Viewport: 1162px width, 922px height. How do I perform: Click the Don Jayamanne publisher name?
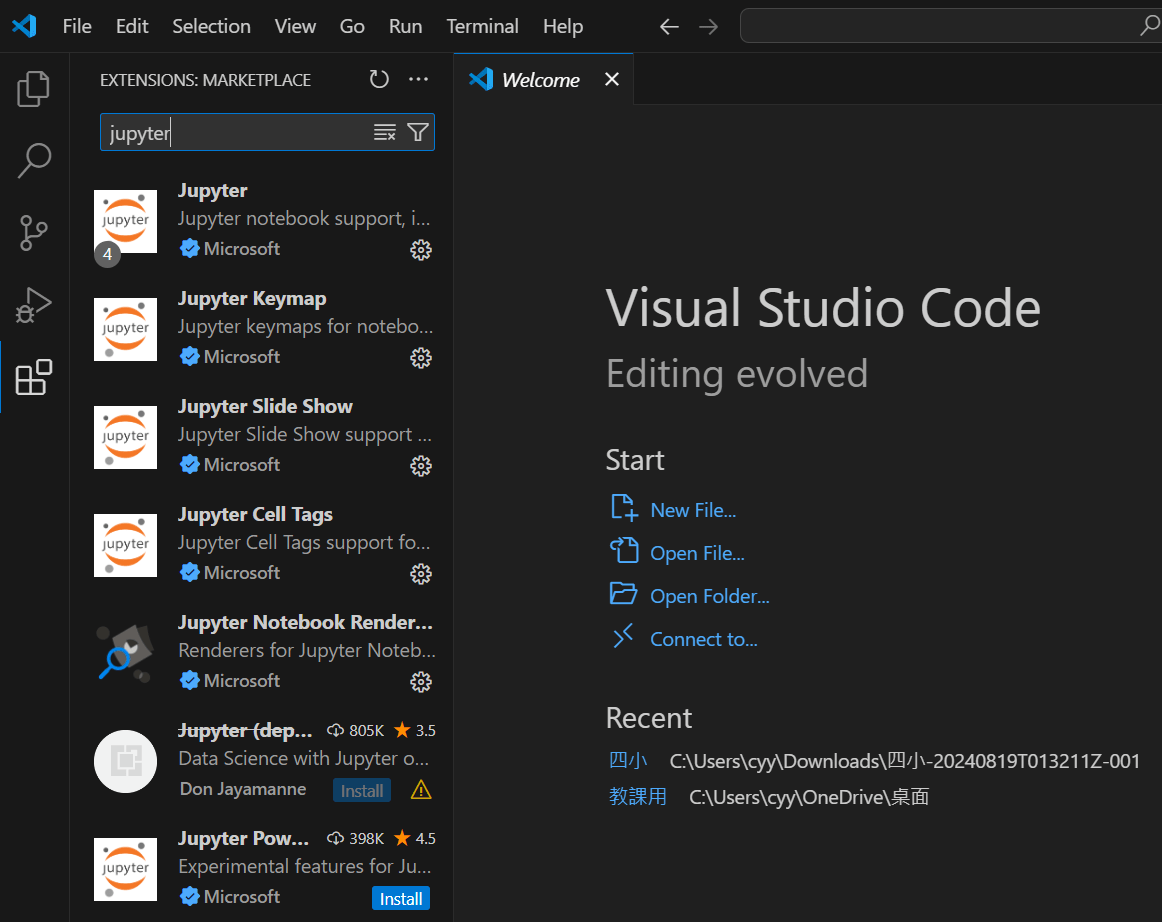click(243, 789)
